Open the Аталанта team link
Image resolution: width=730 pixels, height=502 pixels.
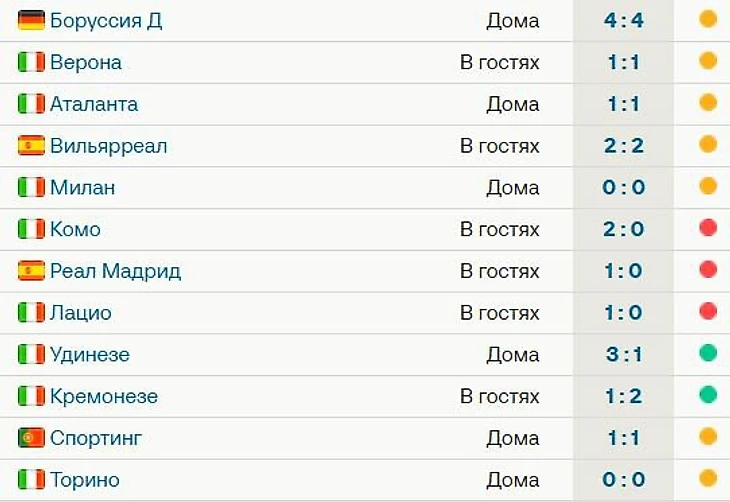[x=94, y=104]
